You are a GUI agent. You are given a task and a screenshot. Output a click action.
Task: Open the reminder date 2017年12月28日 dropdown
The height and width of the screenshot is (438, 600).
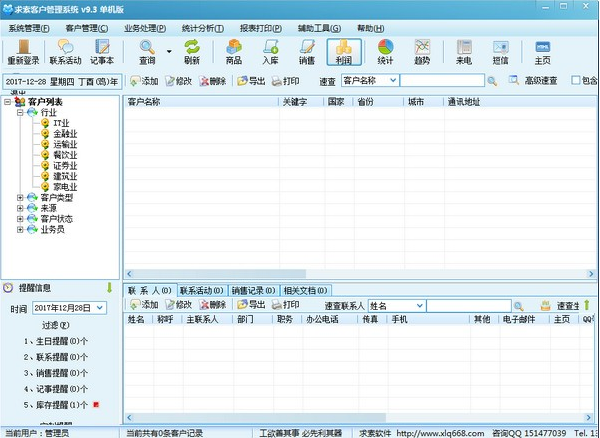[99, 308]
